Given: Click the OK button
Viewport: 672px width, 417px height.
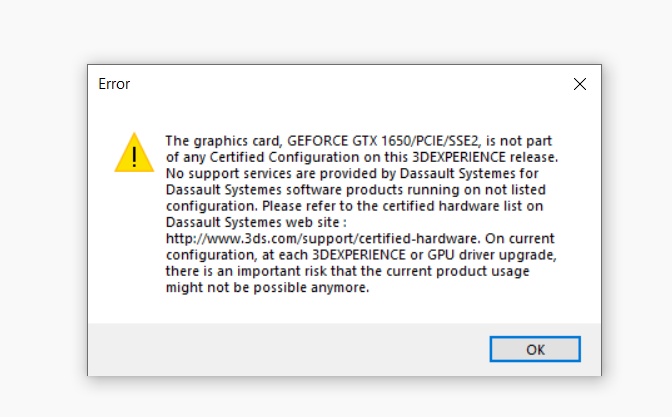Looking at the screenshot, I should 535,349.
